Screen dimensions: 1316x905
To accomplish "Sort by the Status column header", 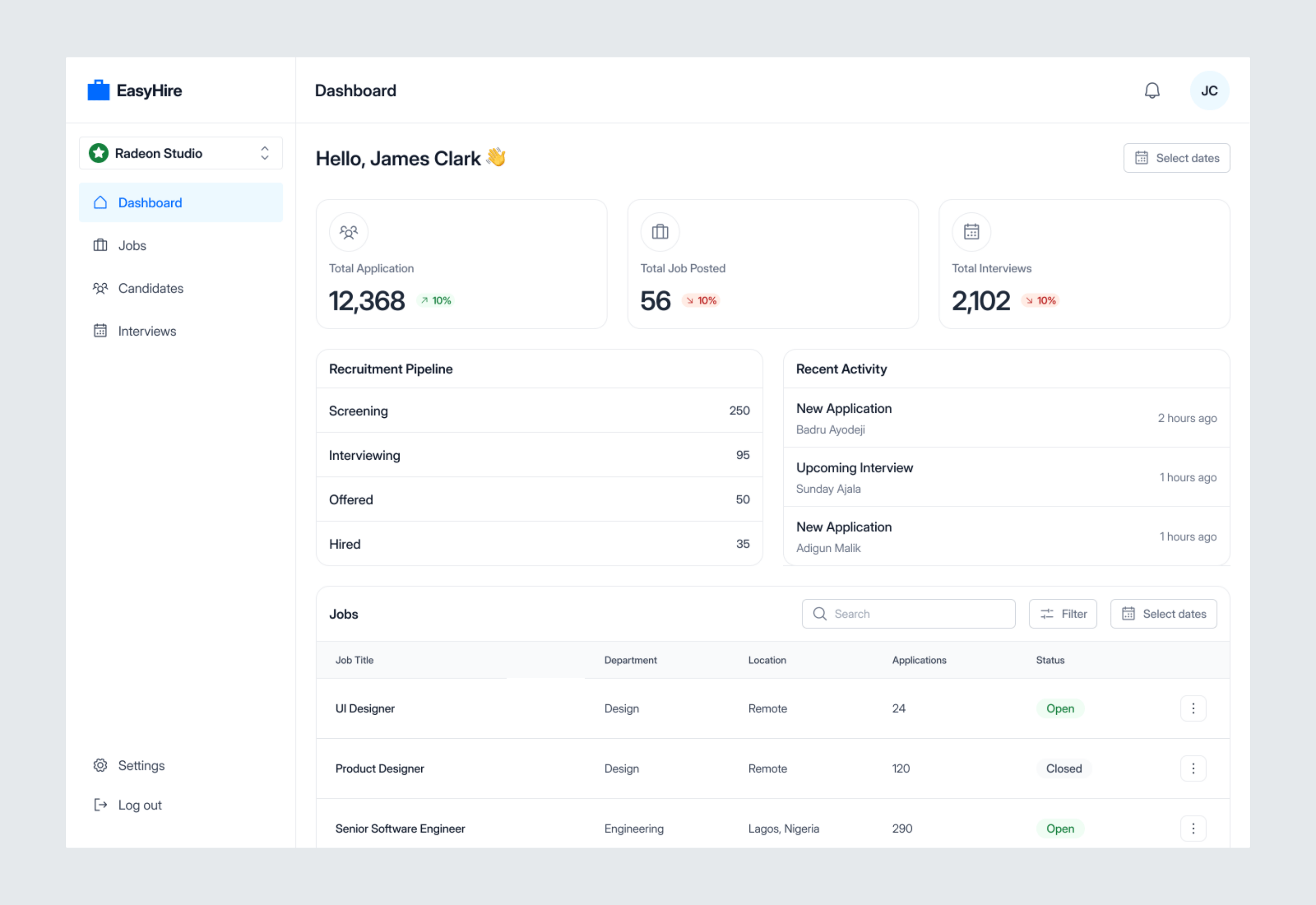I will point(1050,660).
